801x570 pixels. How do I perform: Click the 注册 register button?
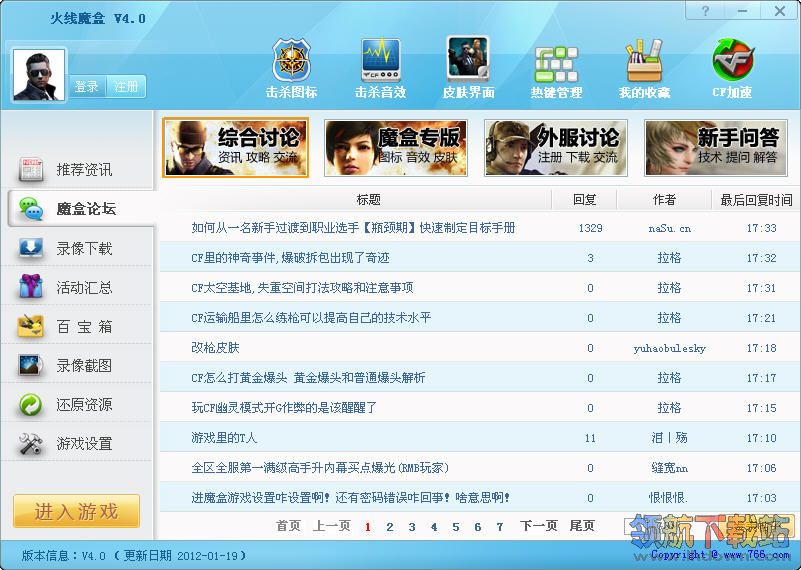pos(126,86)
